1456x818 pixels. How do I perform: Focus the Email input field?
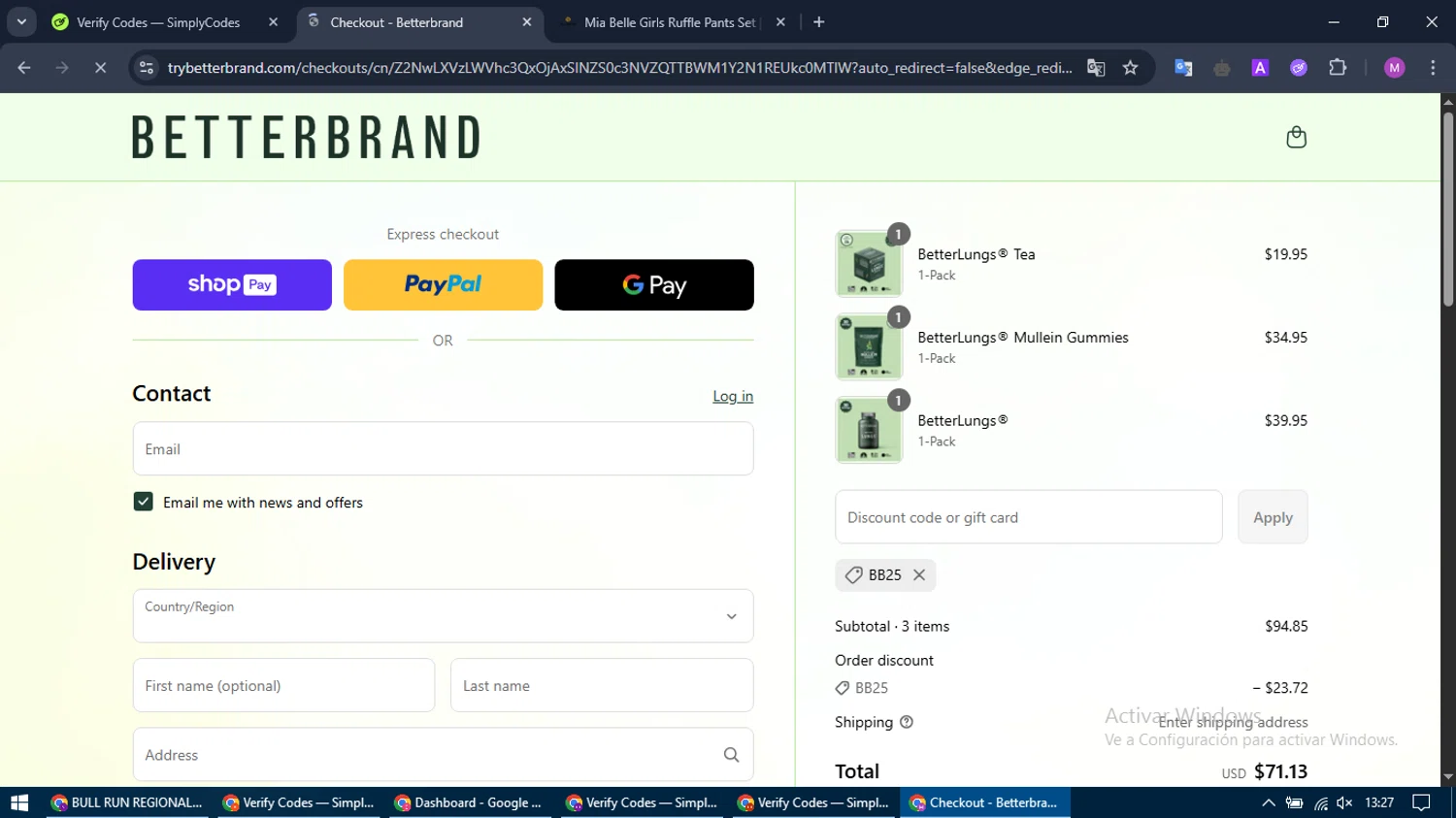point(443,448)
